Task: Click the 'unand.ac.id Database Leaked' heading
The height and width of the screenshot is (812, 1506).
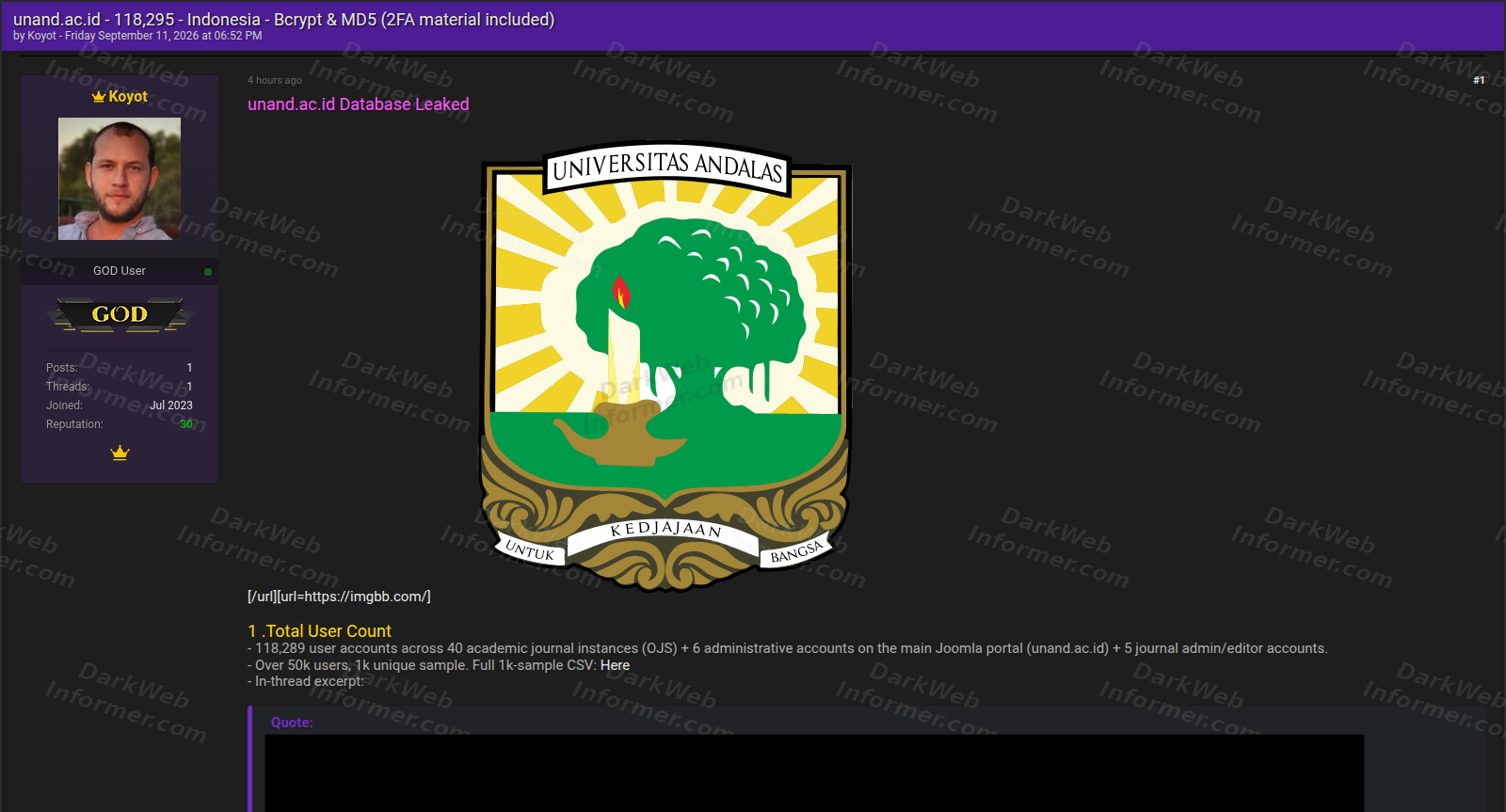Action: pos(358,104)
